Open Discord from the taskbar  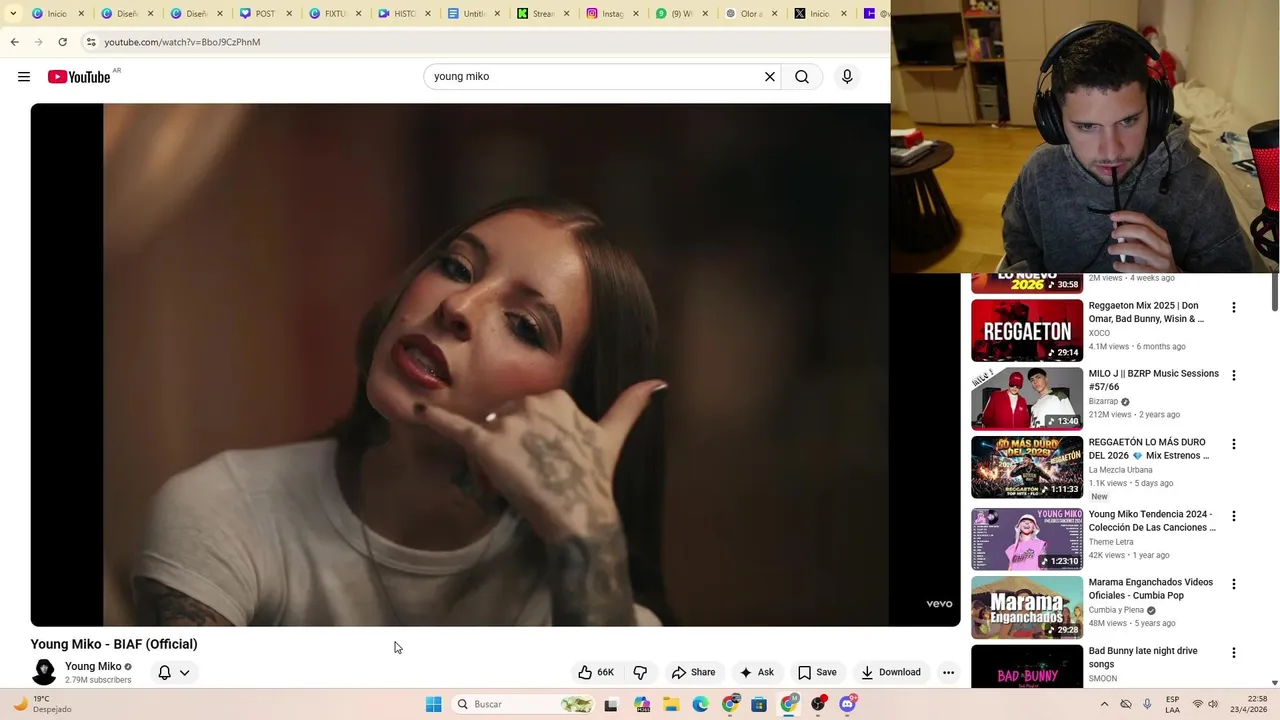[x=848, y=704]
